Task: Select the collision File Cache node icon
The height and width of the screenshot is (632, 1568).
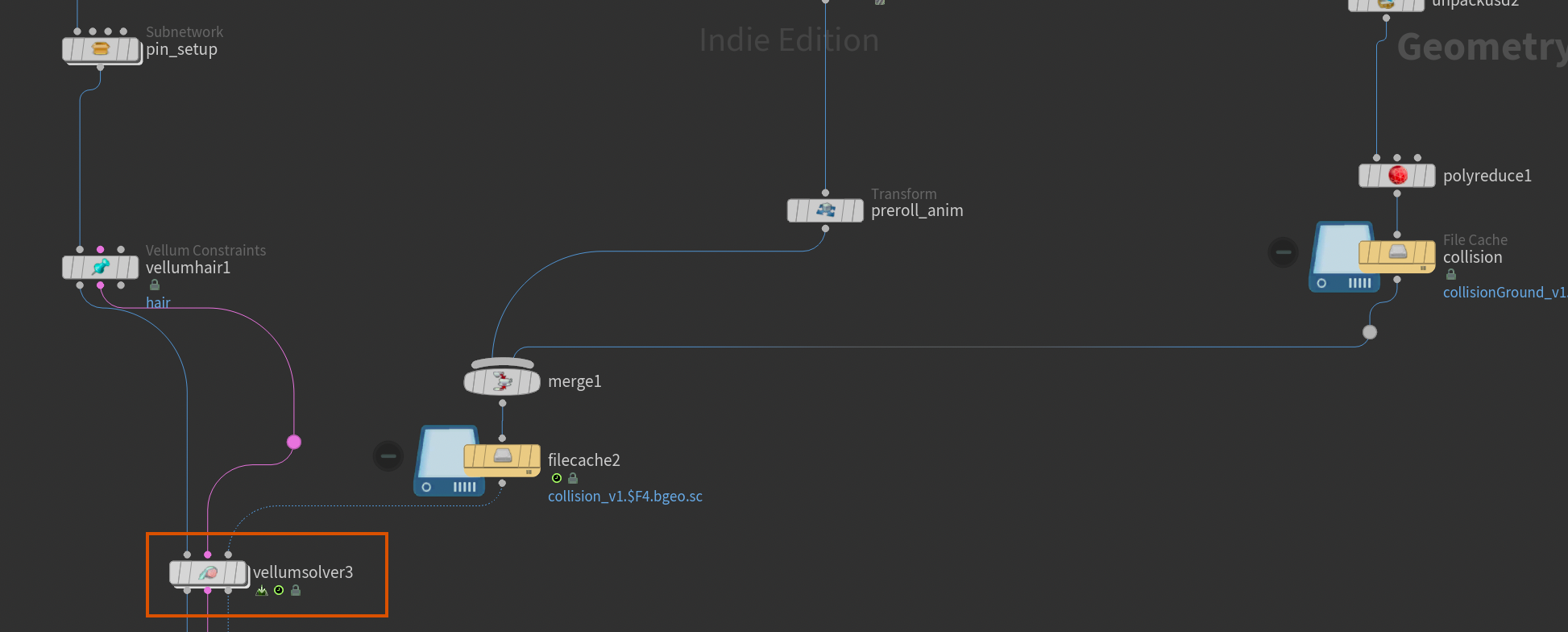Action: (x=1397, y=253)
